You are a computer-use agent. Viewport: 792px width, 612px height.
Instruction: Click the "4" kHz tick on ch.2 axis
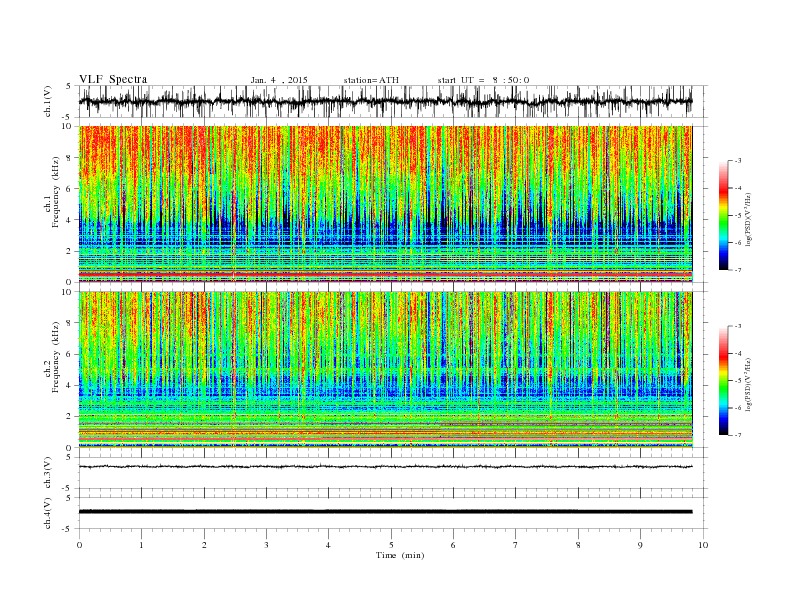pos(70,386)
